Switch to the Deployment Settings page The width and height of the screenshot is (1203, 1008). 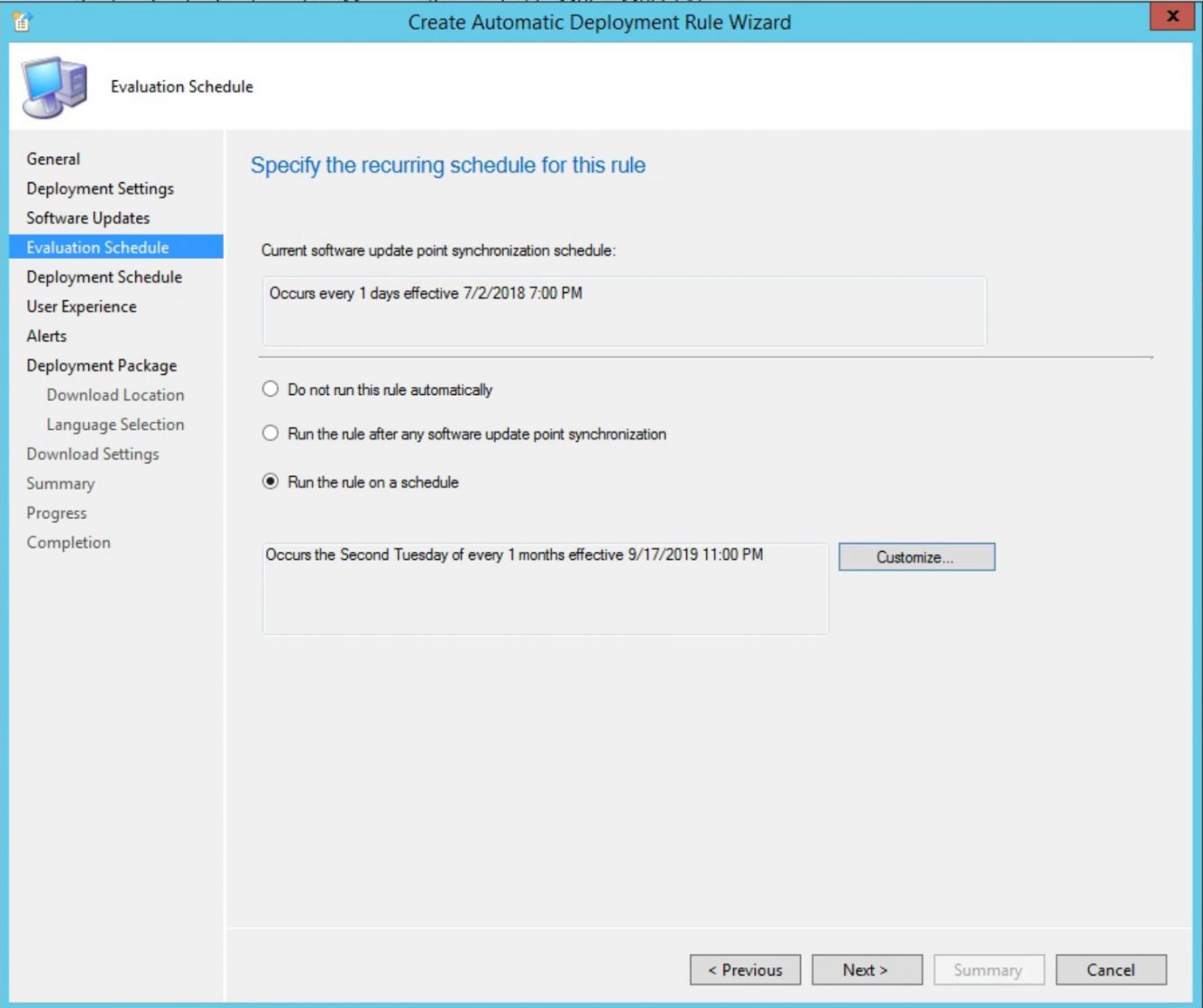[100, 188]
